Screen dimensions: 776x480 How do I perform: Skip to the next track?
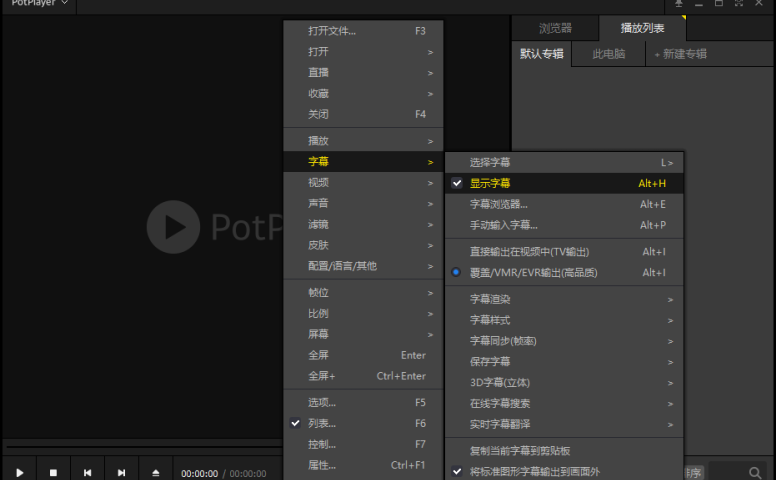point(121,473)
